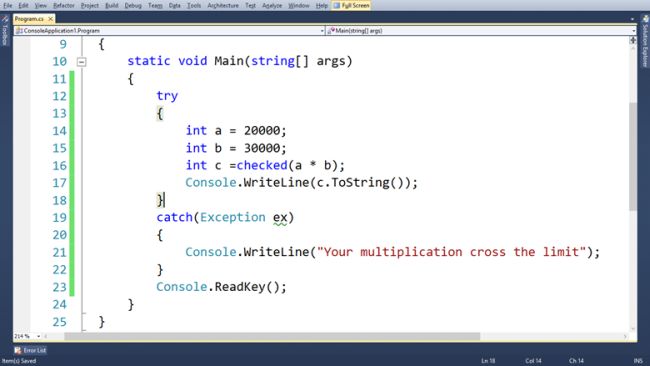Click horizontal scrollbar right arrow
Image resolution: width=650 pixels, height=366 pixels.
click(625, 336)
